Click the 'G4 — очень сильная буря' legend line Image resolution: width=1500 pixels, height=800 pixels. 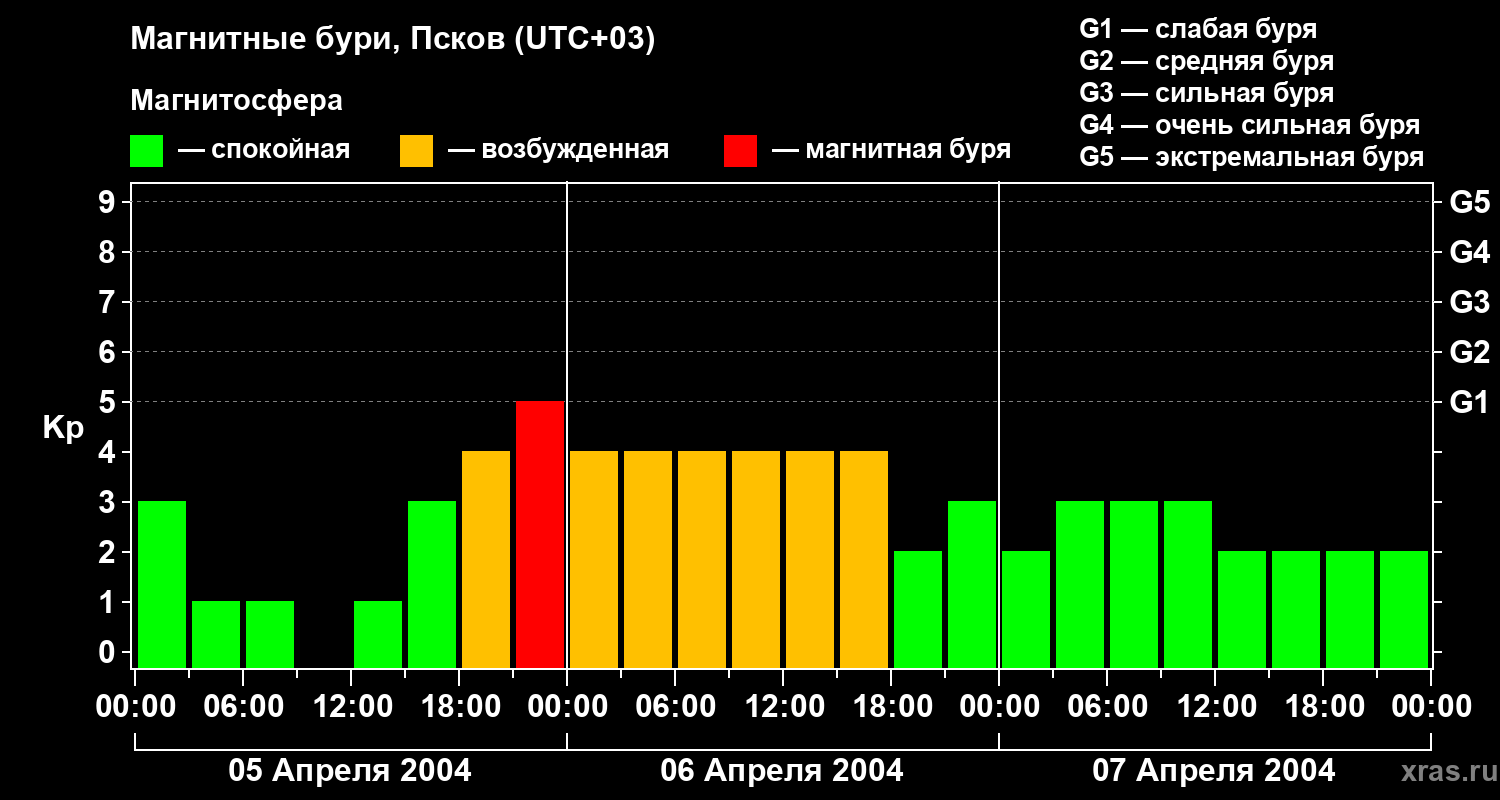(x=1250, y=125)
